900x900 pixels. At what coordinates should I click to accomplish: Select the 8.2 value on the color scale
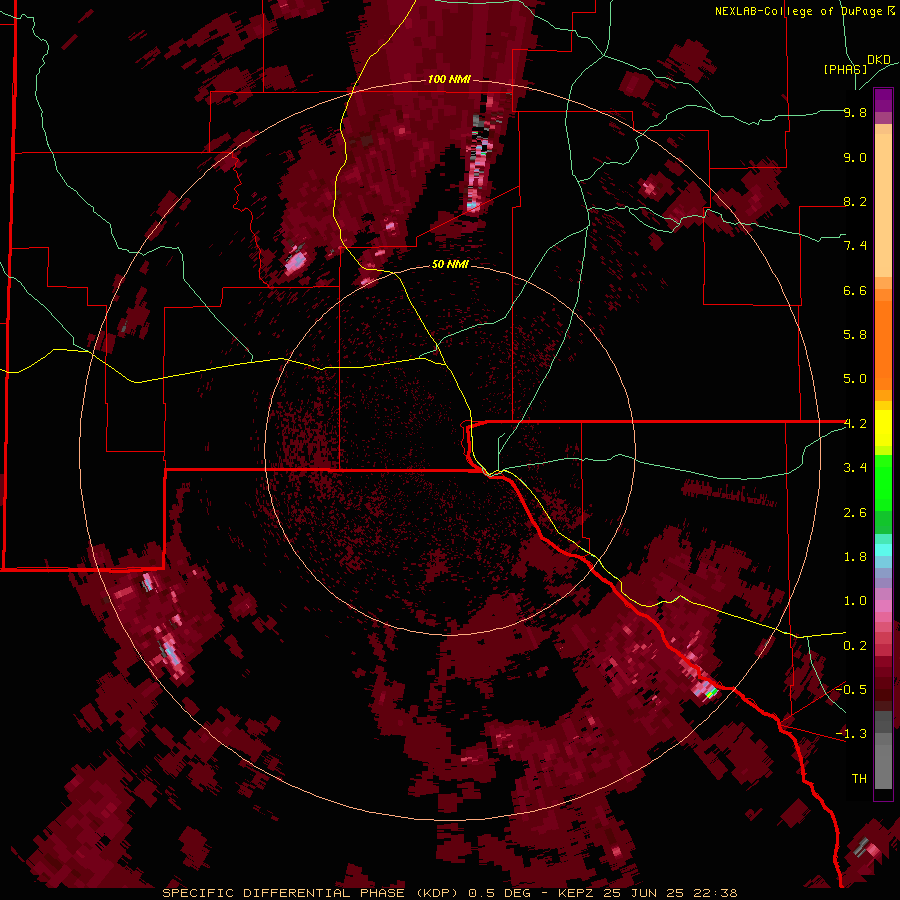[x=855, y=201]
